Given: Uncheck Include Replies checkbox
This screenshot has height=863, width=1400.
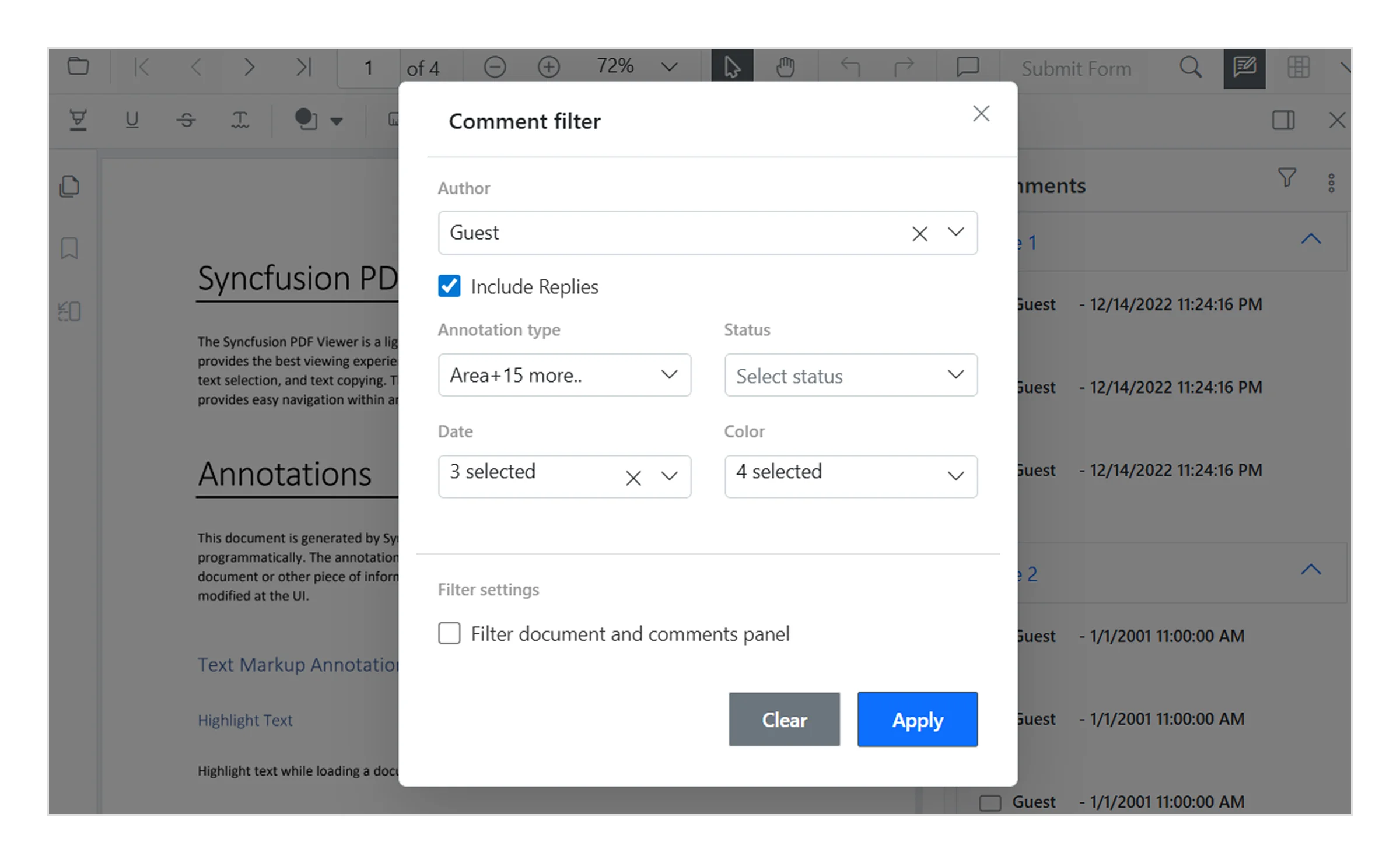Looking at the screenshot, I should pyautogui.click(x=449, y=286).
